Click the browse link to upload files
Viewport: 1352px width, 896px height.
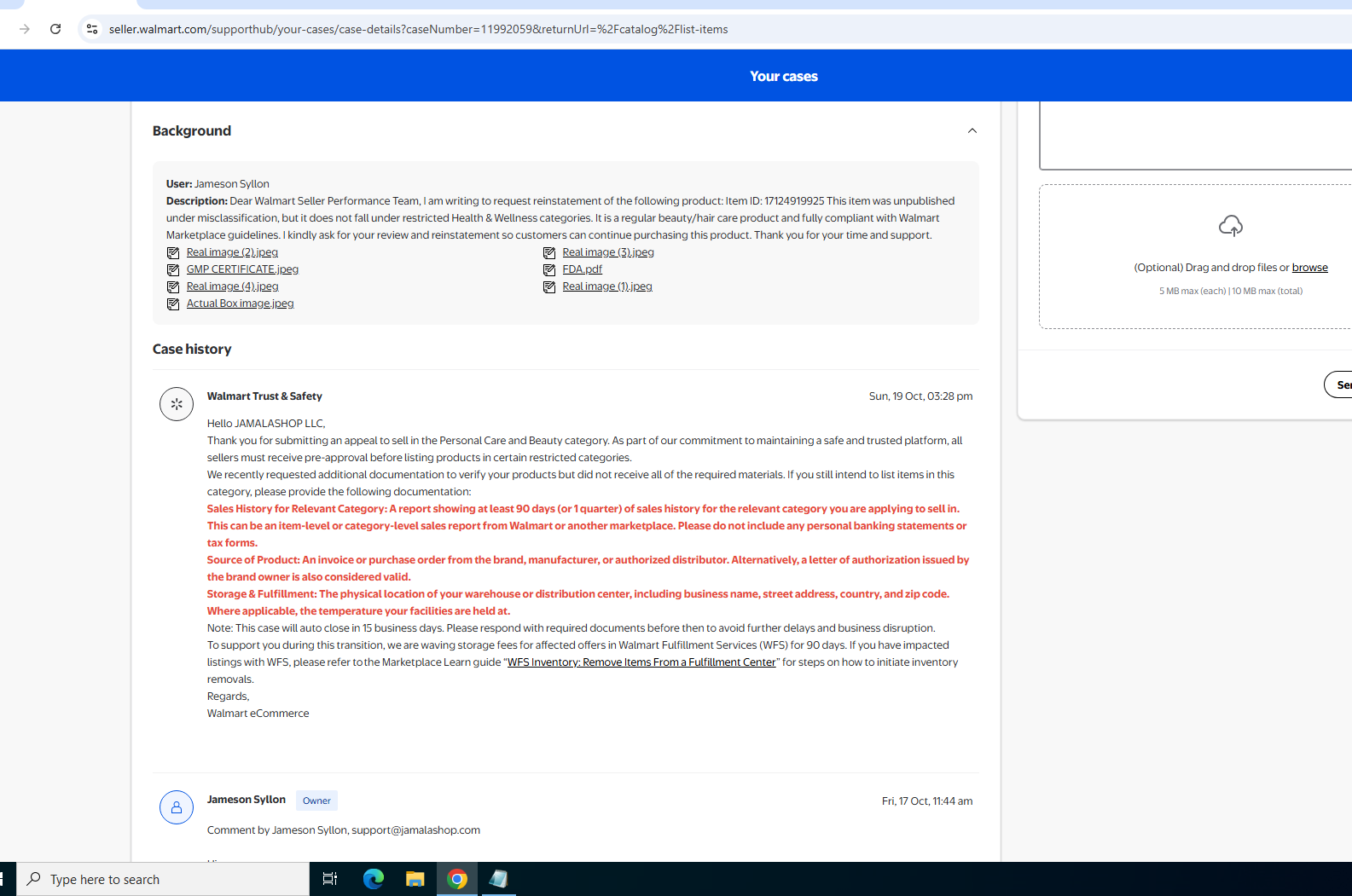[x=1309, y=268]
